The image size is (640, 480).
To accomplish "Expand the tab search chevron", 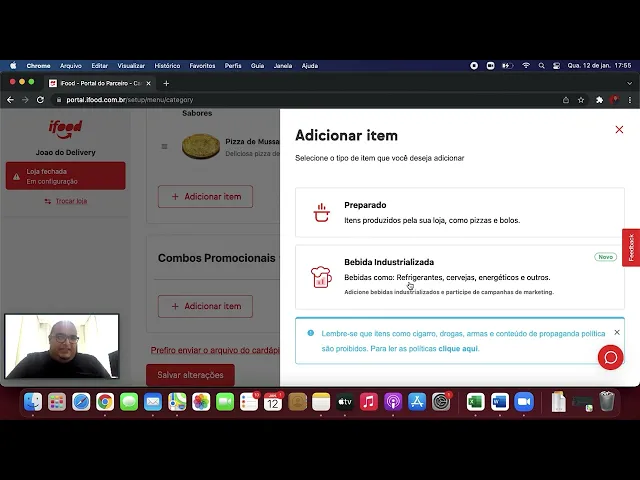I will (629, 83).
